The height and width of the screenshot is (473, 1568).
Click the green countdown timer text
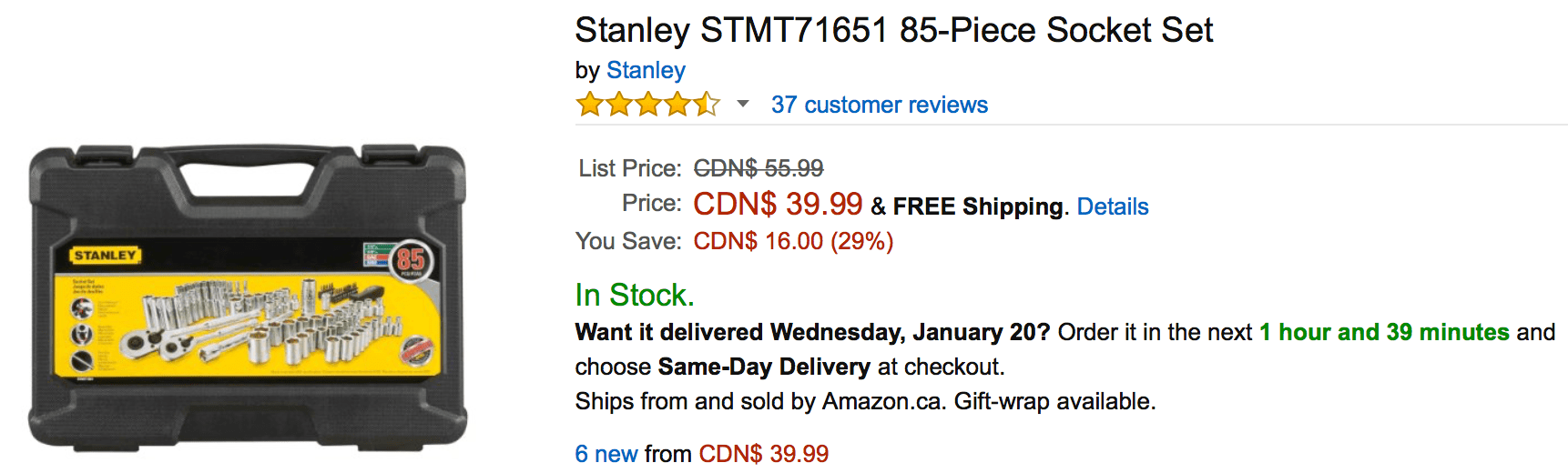[x=1384, y=332]
